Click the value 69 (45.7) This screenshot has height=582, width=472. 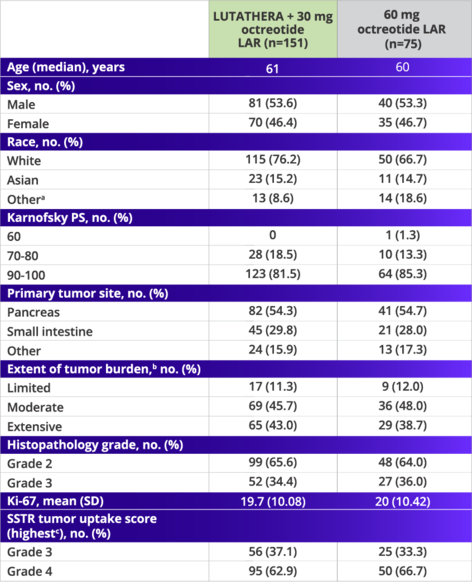click(x=273, y=406)
